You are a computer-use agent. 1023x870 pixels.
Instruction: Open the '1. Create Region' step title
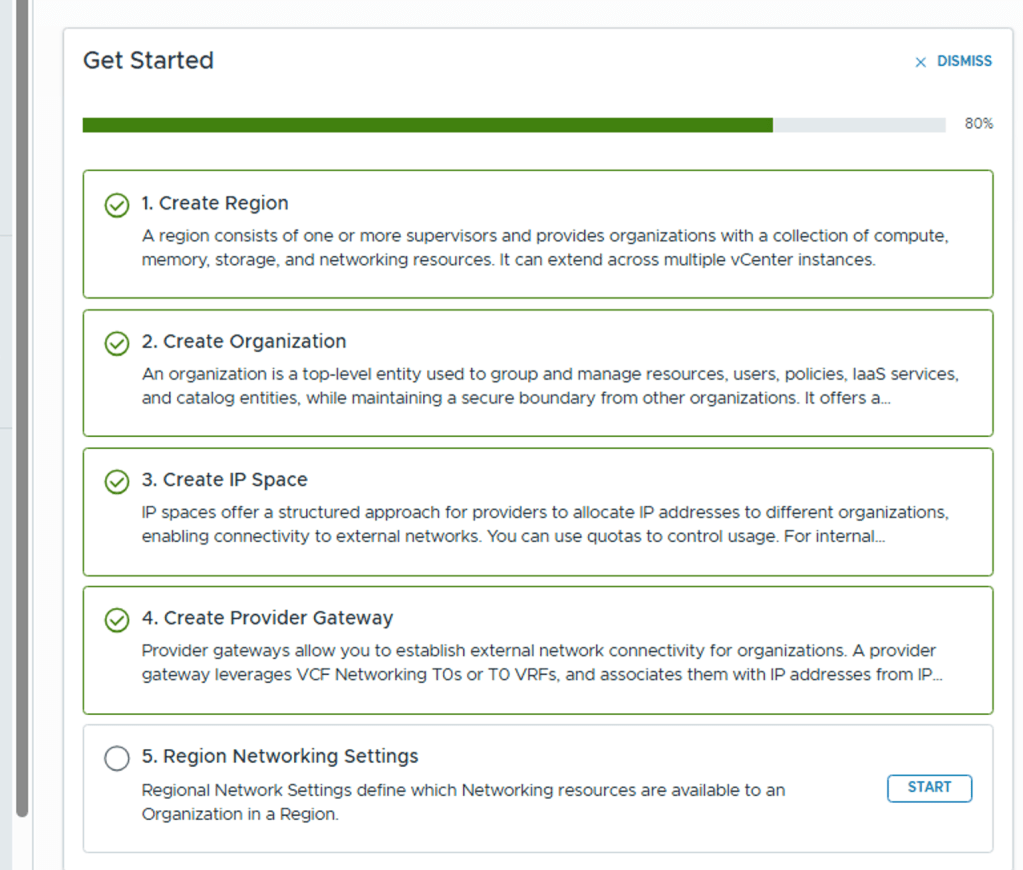coord(214,203)
